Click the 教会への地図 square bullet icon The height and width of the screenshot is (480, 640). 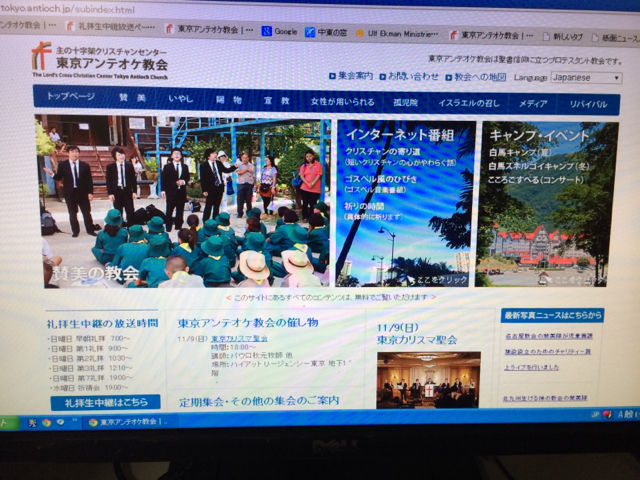[449, 76]
